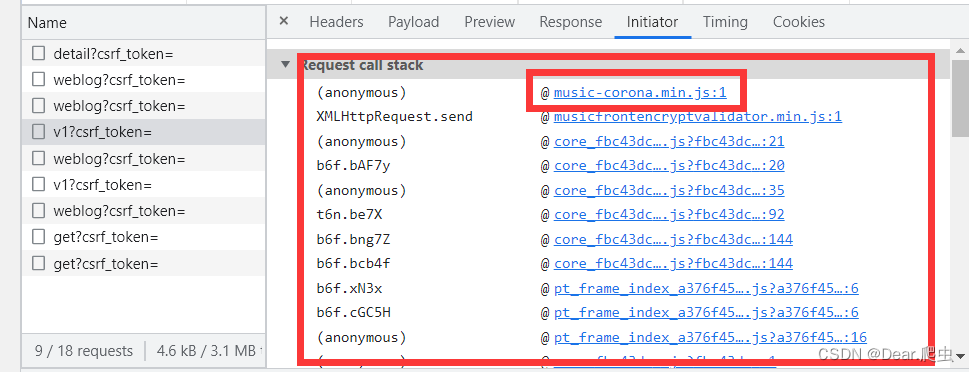Select the first weblog?csrf_token= checkbox
The width and height of the screenshot is (969, 372).
tap(39, 80)
